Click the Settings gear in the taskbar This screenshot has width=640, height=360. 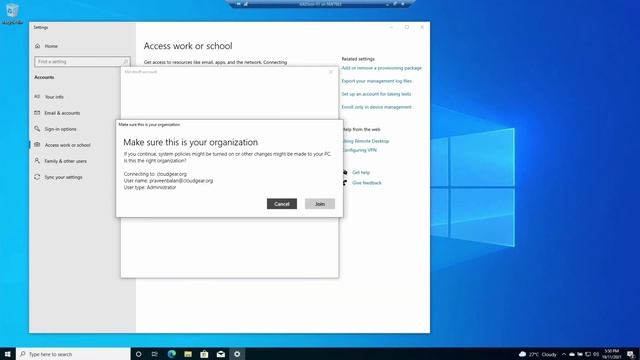237,354
